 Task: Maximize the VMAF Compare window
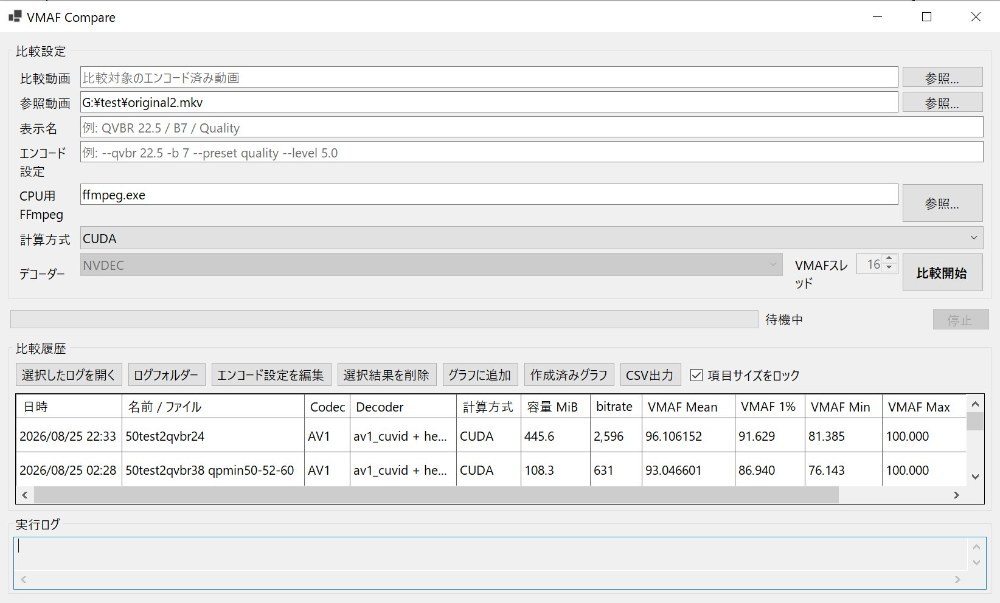927,17
